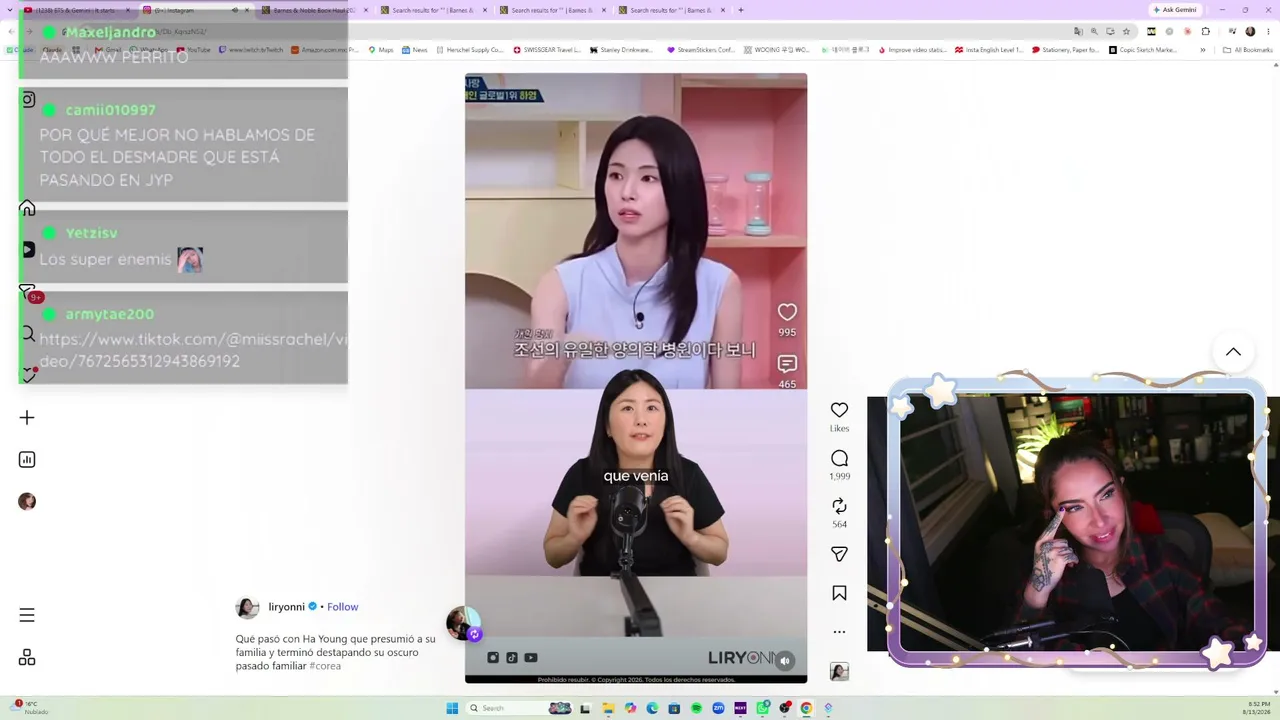Open Google Chrome from the taskbar
Screen dimensions: 1280x720
click(x=806, y=708)
